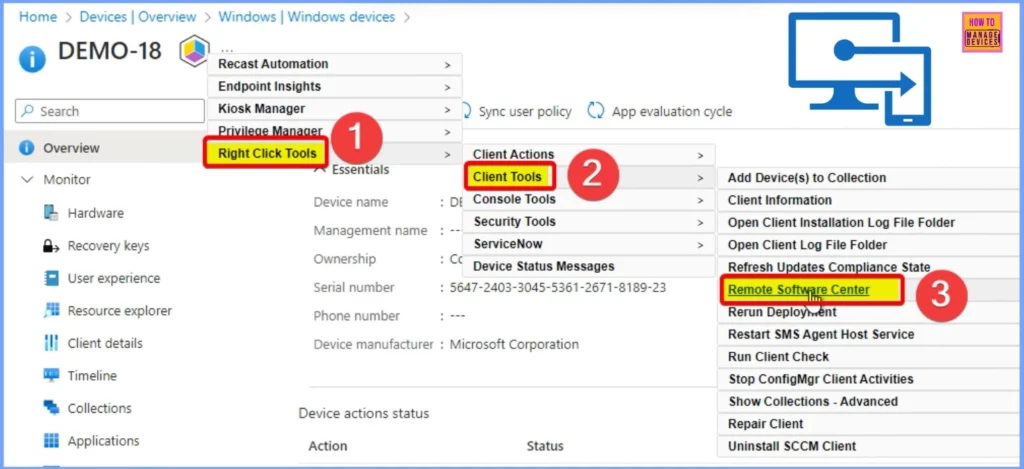
Task: Click the App evaluation cycle button
Action: click(660, 112)
